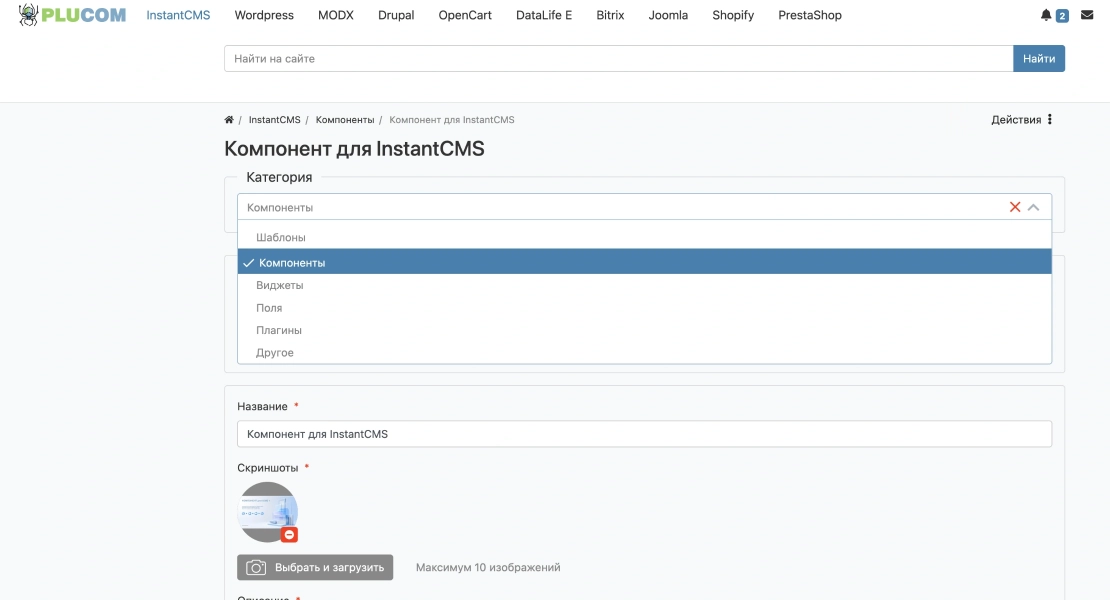Click the notification count badge 2
Screen dimensions: 1110x600
[x=1062, y=16]
